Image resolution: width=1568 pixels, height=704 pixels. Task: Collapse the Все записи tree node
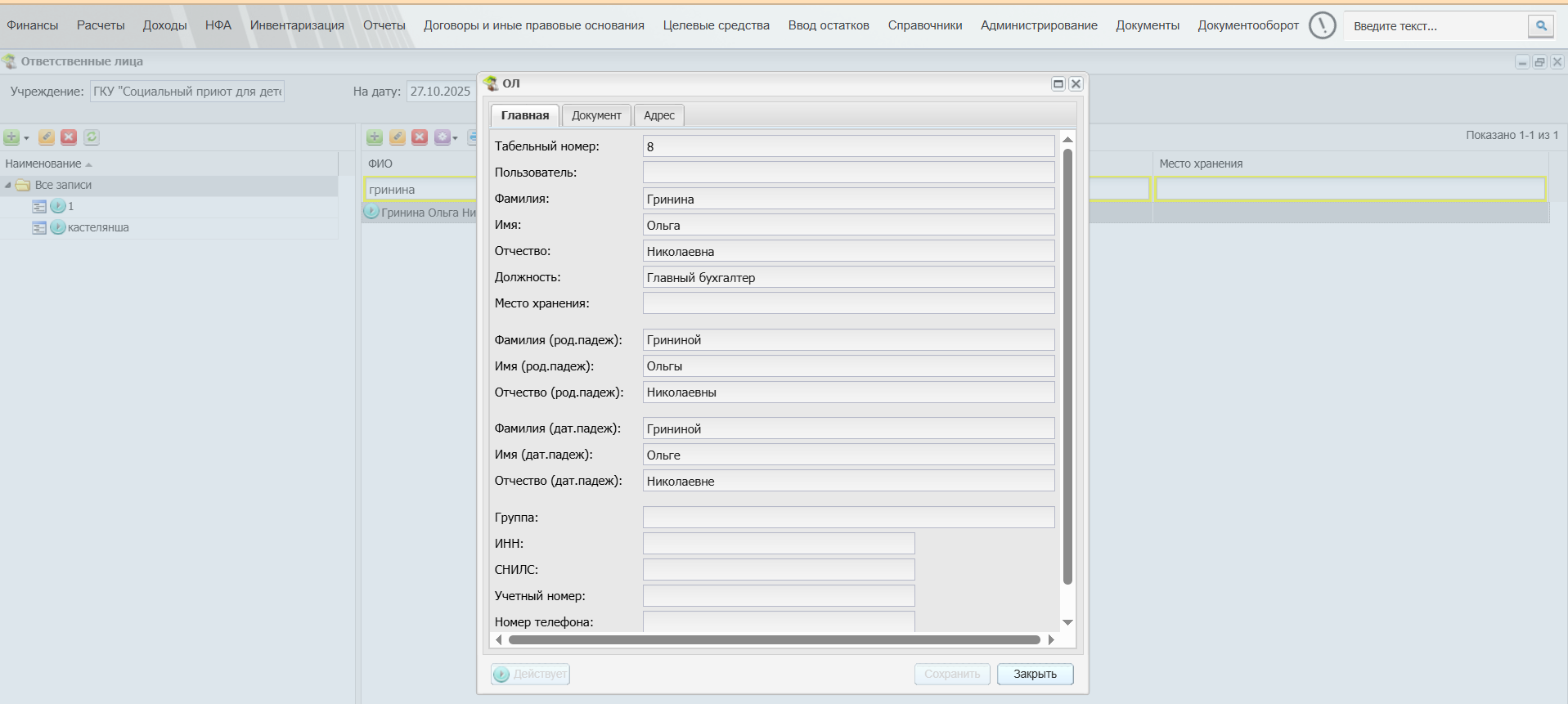tap(7, 186)
